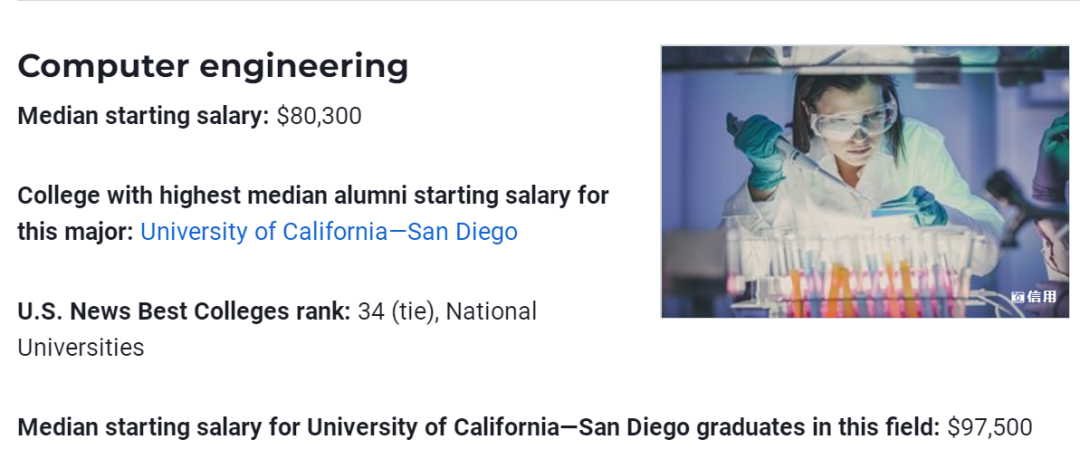Viewport: 1080px width, 459px height.
Task: Click the U.S. News Best Colleges rank label
Action: point(184,311)
